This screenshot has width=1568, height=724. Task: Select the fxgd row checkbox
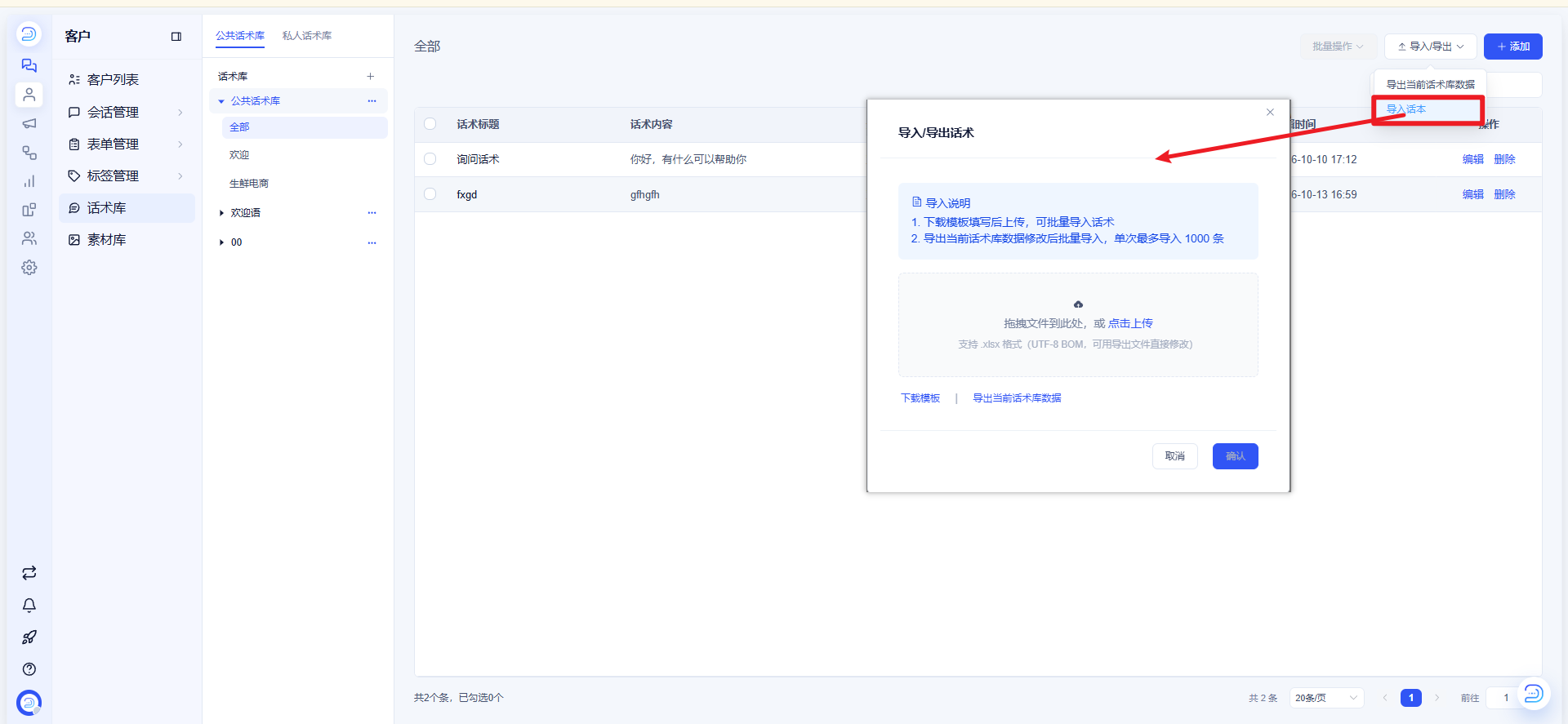[430, 194]
